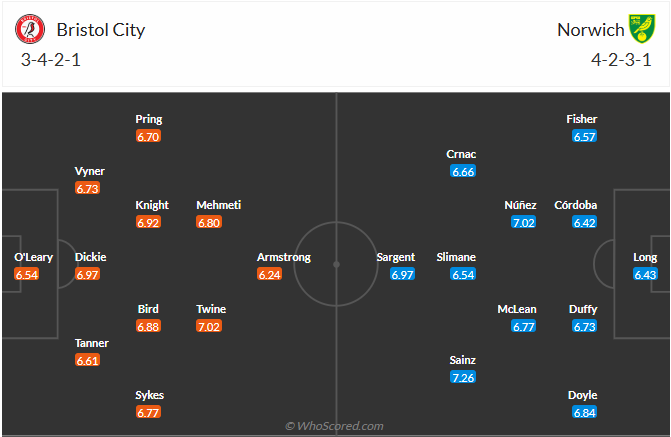This screenshot has height=437, width=671.
Task: Click goalkeeper Long's name
Action: 646,257
